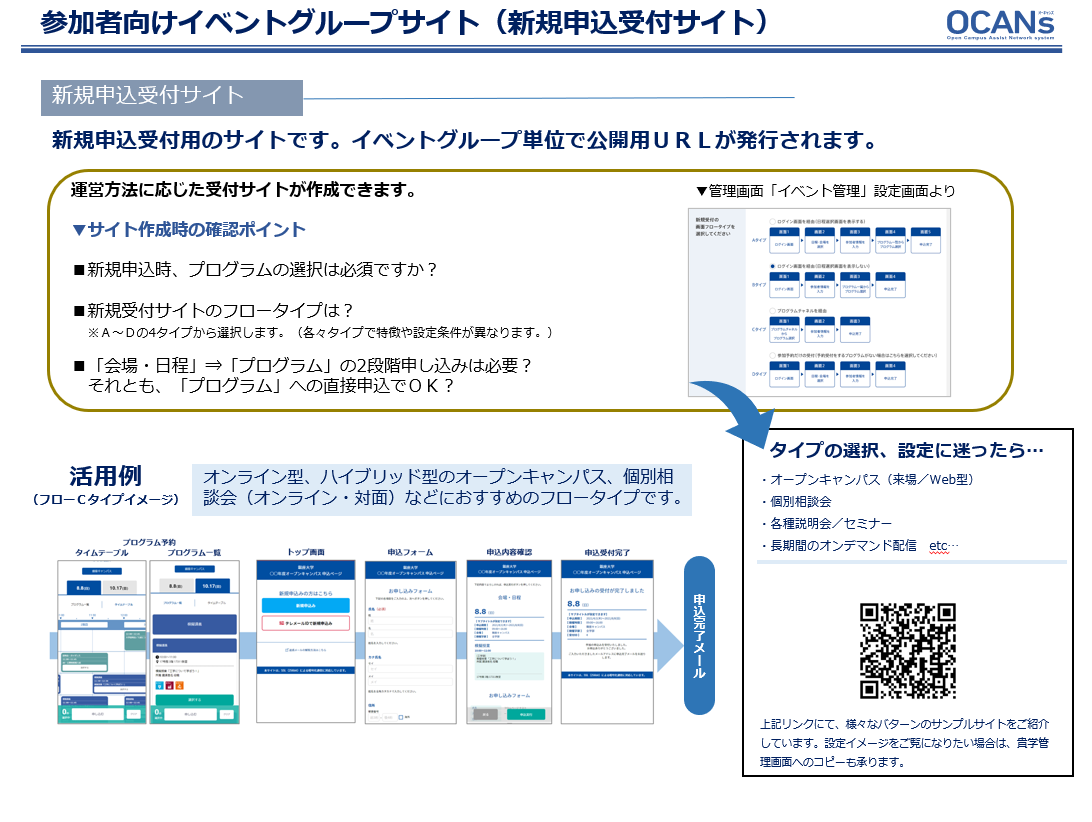Click the プログラム予約 label above thumbnails

point(149,542)
